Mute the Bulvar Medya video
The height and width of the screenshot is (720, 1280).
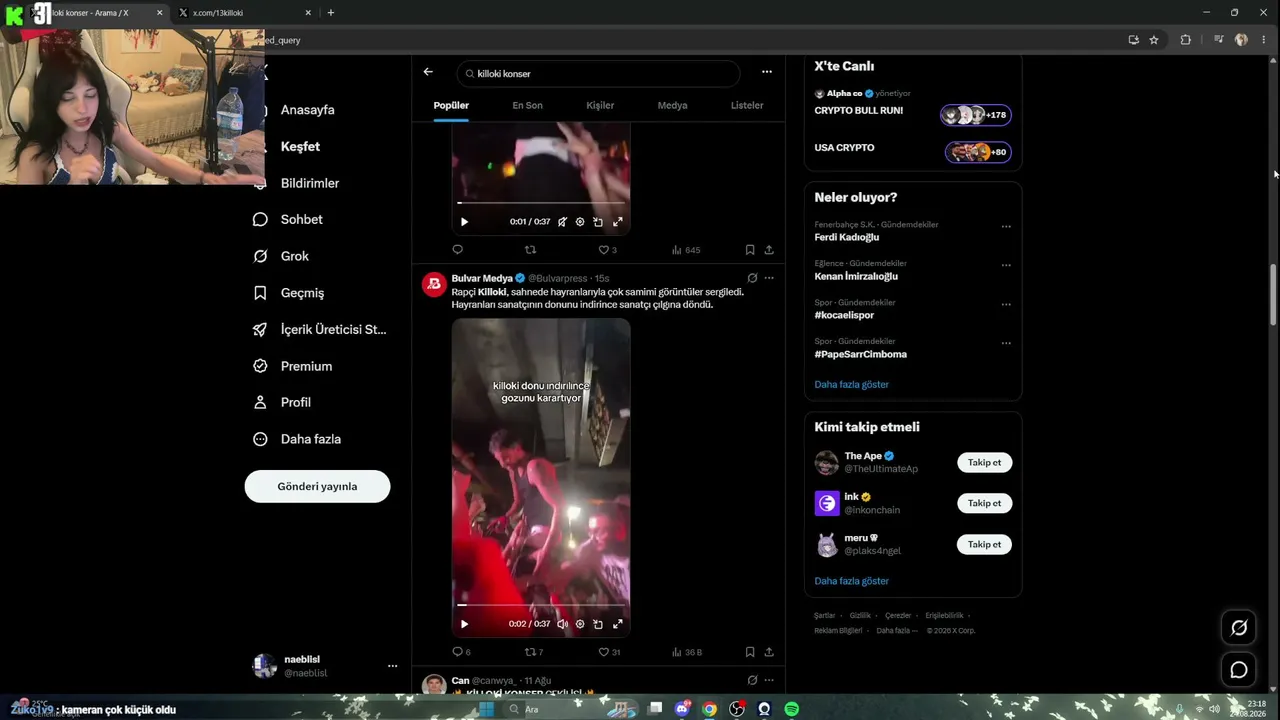[562, 624]
